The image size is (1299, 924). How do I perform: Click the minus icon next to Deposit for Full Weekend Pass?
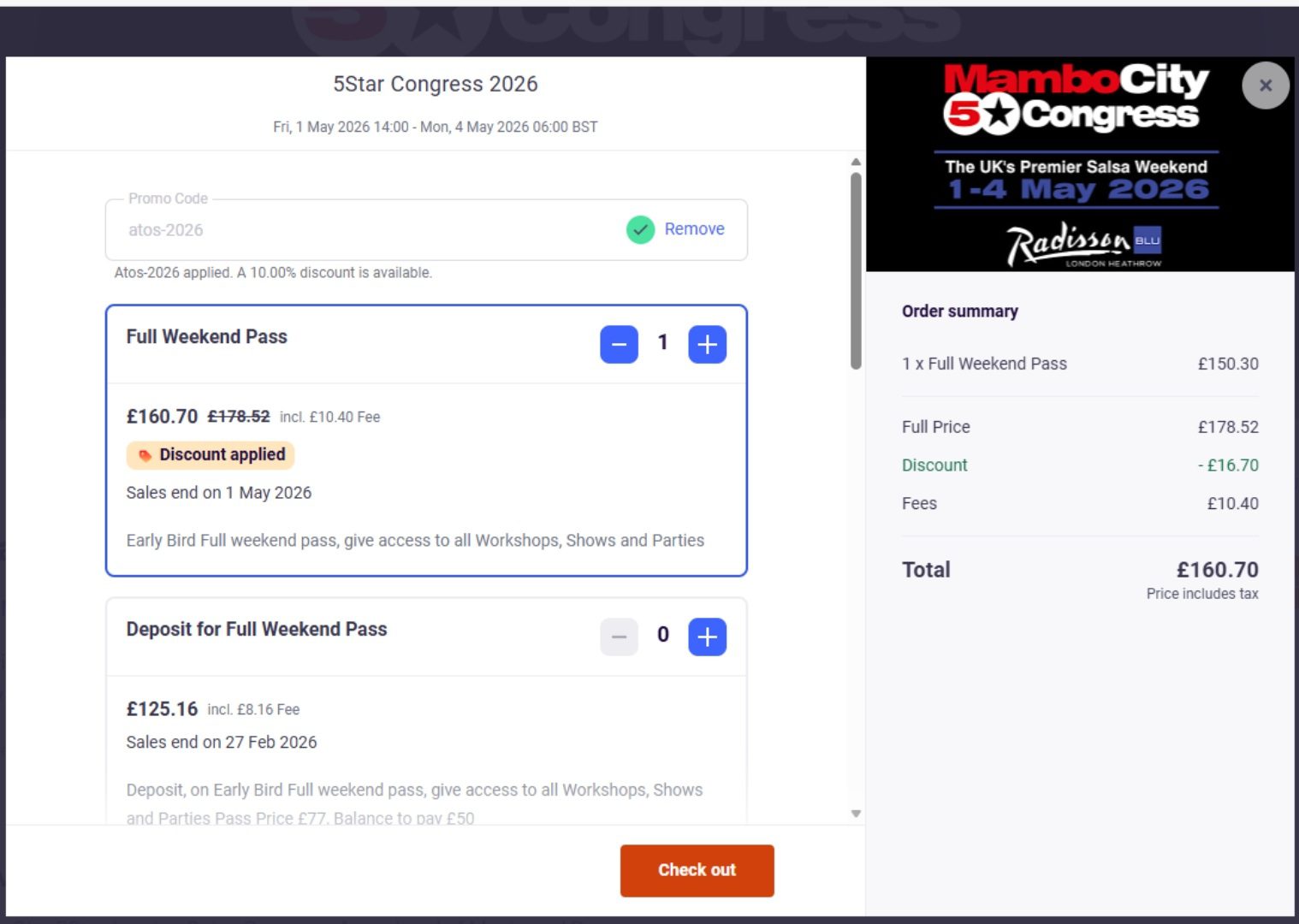(619, 637)
